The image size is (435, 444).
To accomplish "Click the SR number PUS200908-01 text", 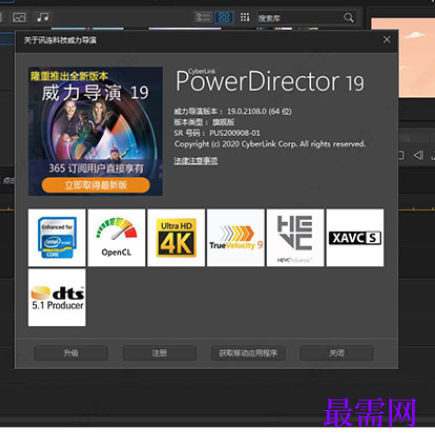I will click(235, 133).
